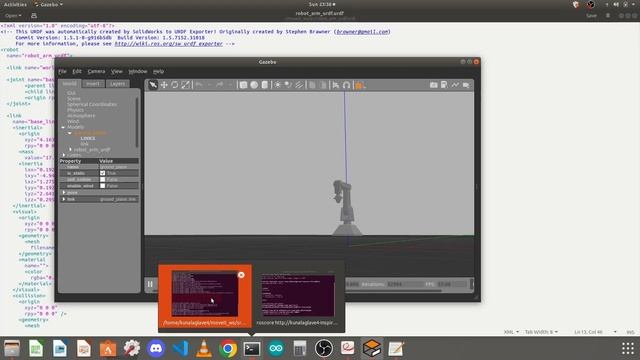Open the File menu in Gazebo
The image size is (640, 360).
point(62,71)
